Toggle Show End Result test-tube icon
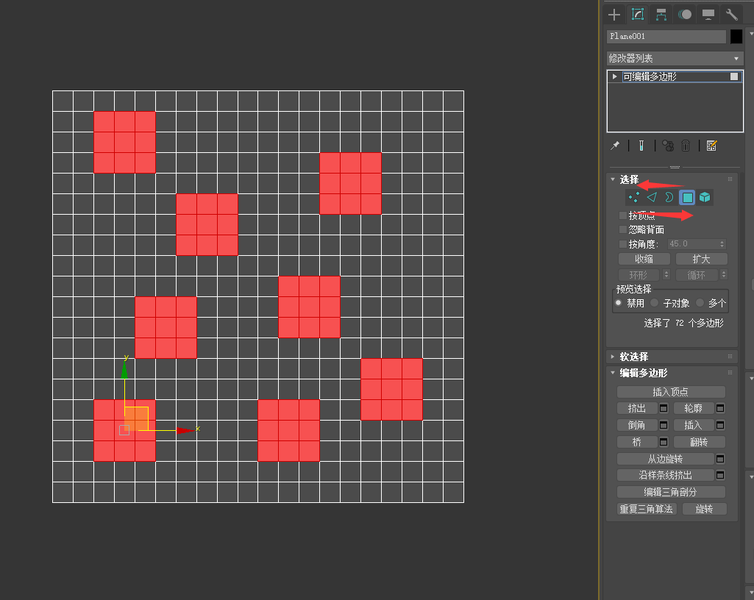Image resolution: width=754 pixels, height=600 pixels. 641,146
